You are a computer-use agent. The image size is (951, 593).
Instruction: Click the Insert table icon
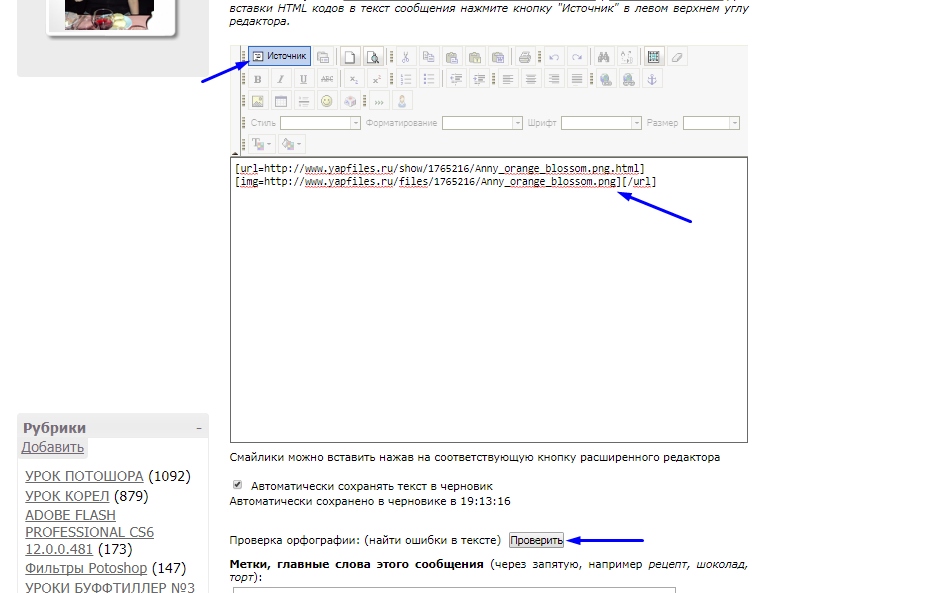coord(280,101)
